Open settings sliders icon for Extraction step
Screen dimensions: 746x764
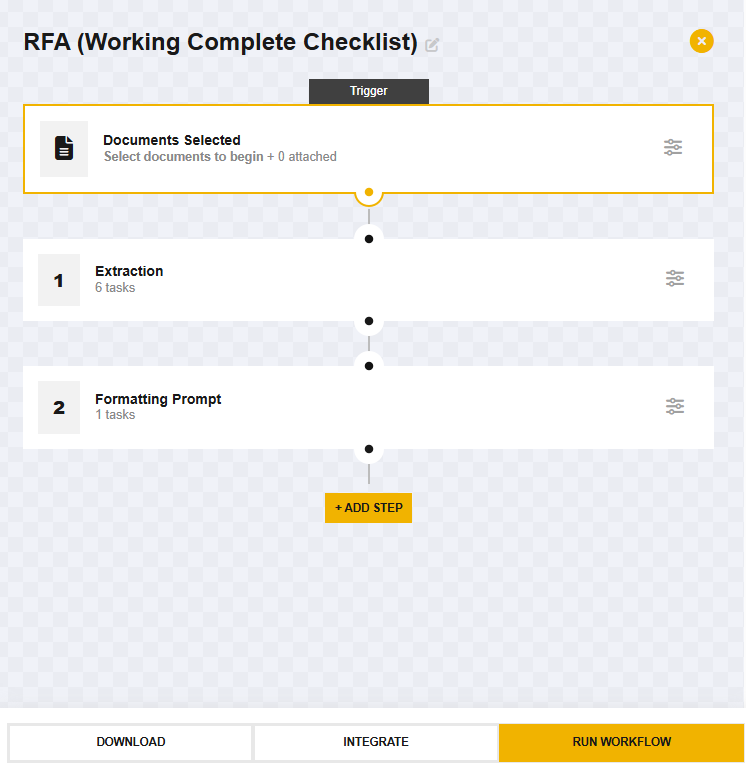click(x=675, y=279)
